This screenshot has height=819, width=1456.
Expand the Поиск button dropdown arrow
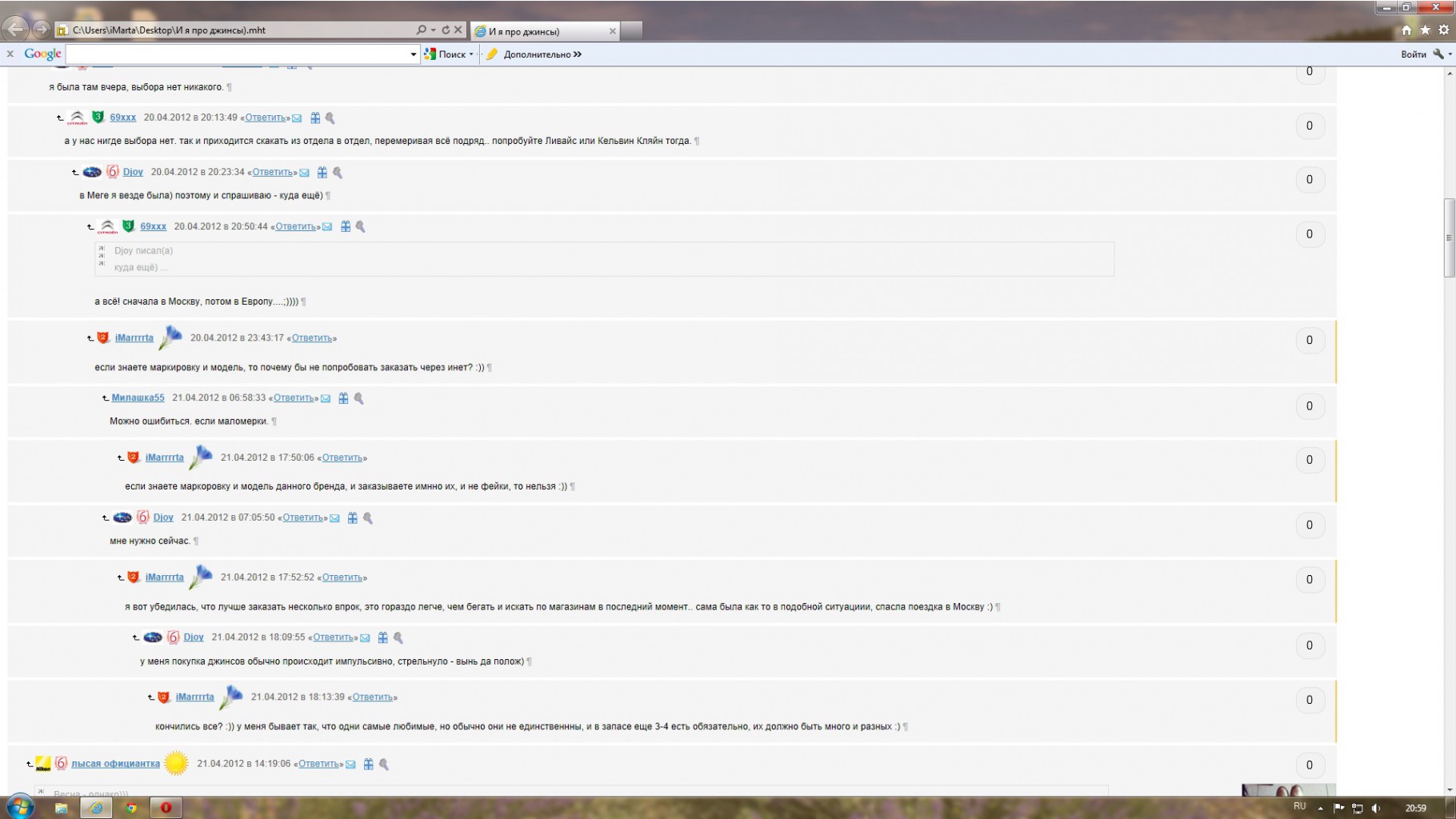click(471, 54)
